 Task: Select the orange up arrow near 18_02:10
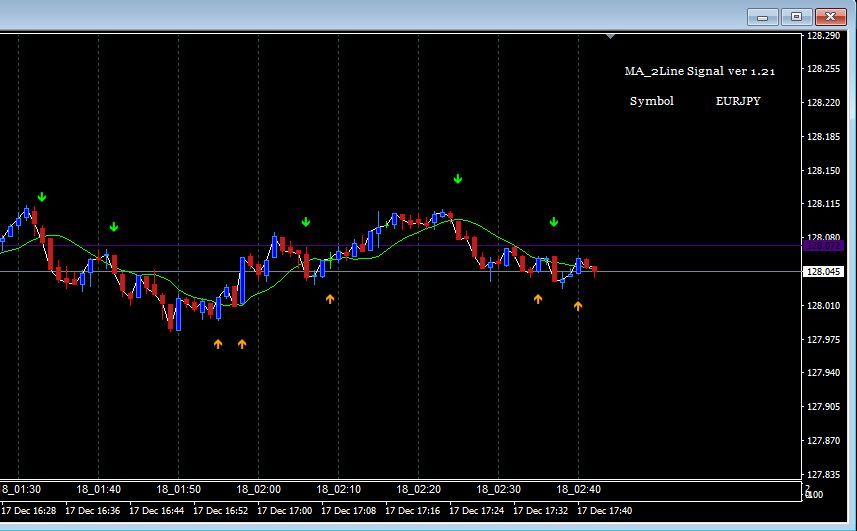click(x=330, y=298)
